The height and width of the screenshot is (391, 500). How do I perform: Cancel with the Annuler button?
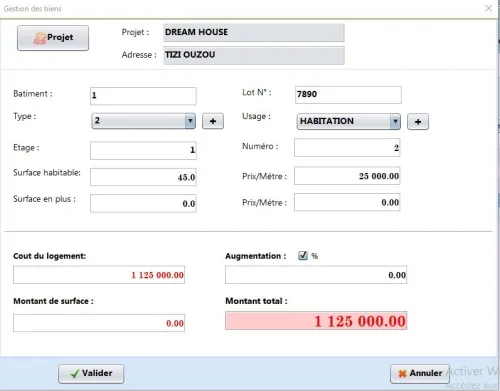tap(420, 374)
